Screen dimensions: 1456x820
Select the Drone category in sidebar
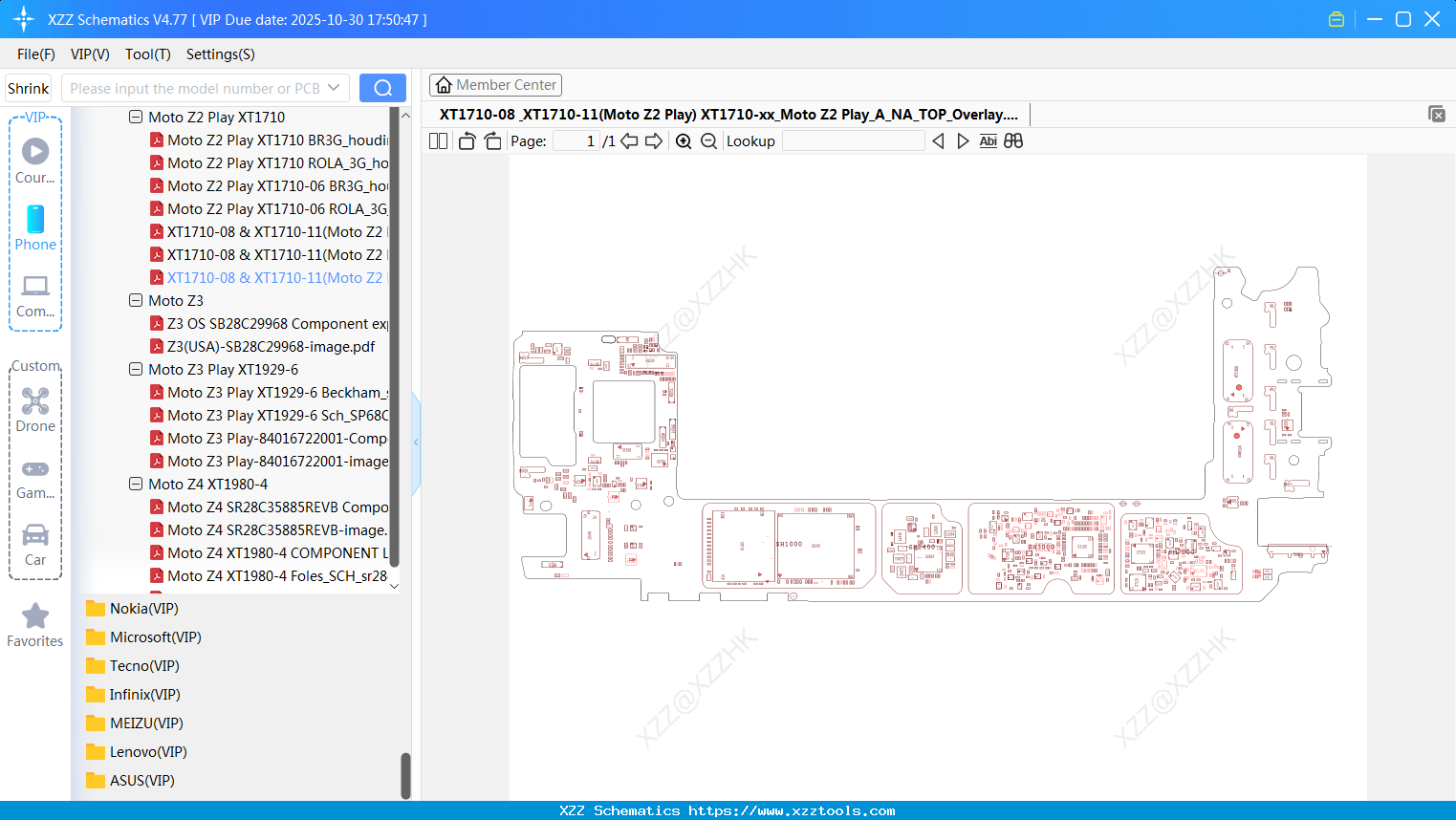[x=35, y=411]
